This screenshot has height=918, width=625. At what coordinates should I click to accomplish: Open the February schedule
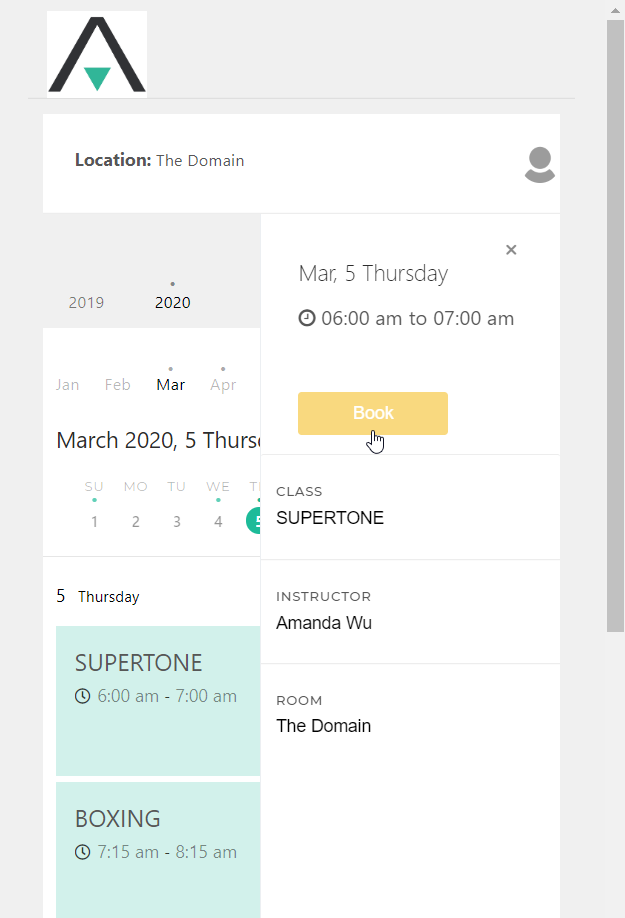tap(117, 384)
